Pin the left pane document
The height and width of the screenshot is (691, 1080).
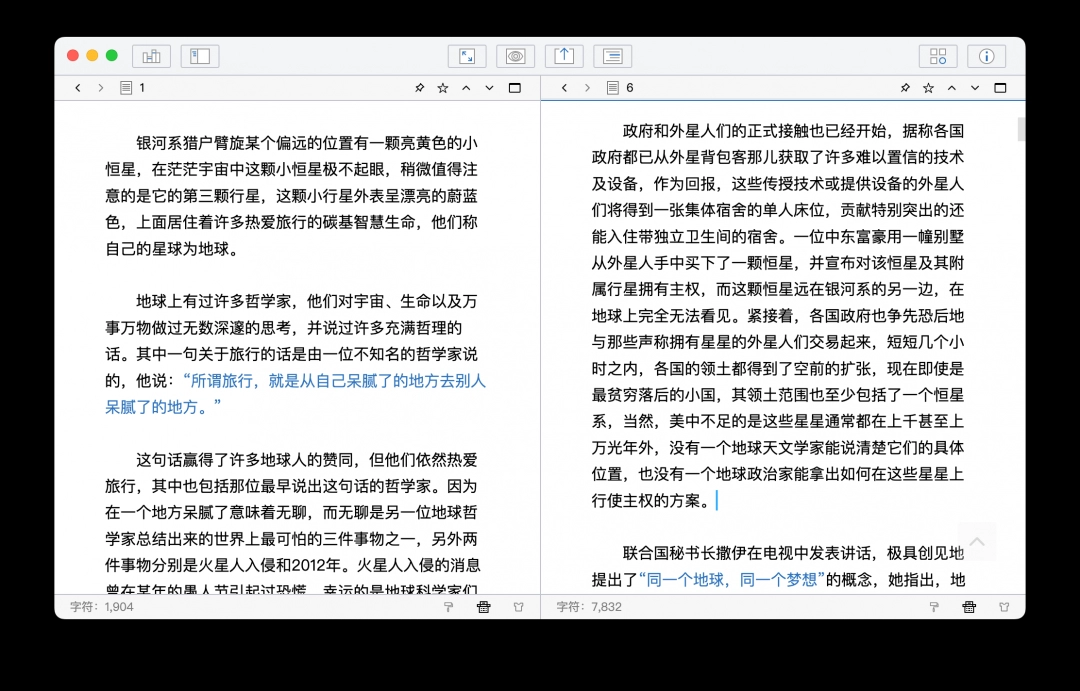tap(420, 88)
